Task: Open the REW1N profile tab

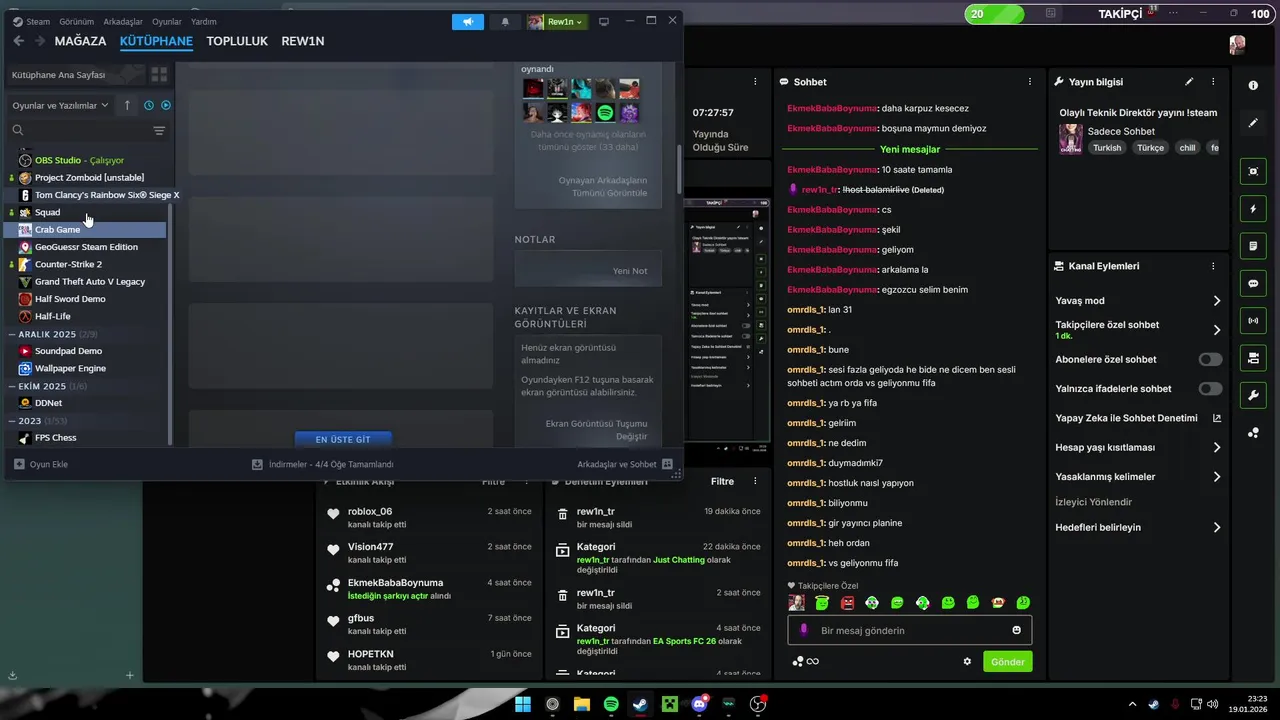Action: click(x=303, y=41)
